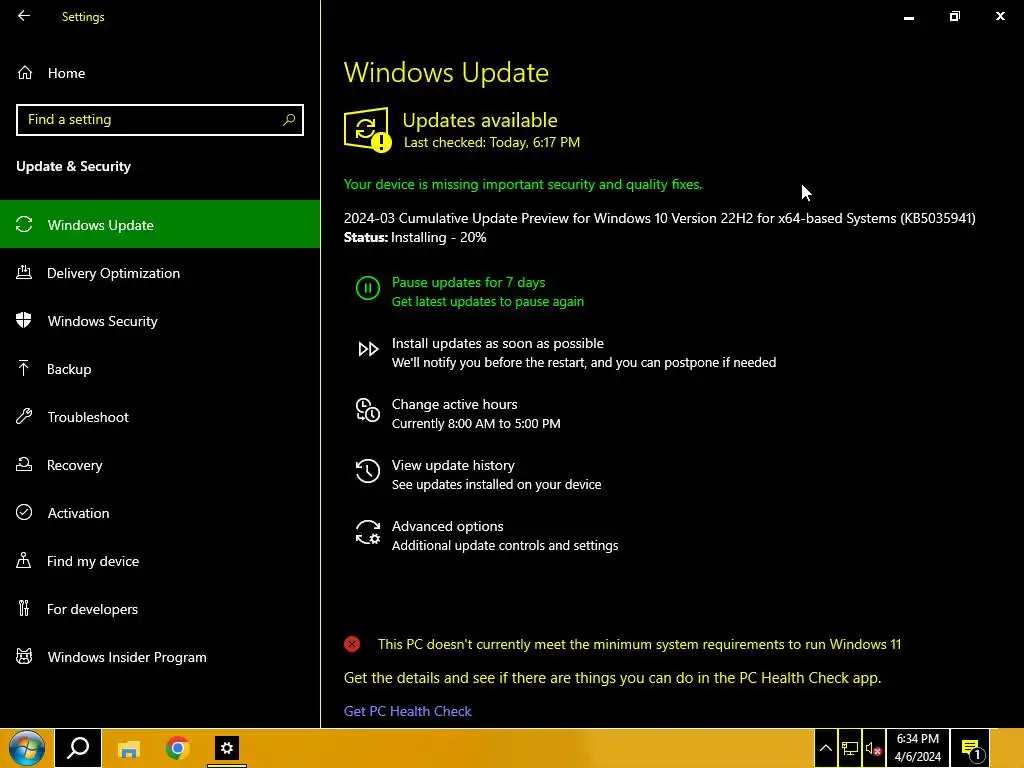1024x768 pixels.
Task: Click the 'Last checked: Today, 6:17 PM' text
Action: click(492, 142)
